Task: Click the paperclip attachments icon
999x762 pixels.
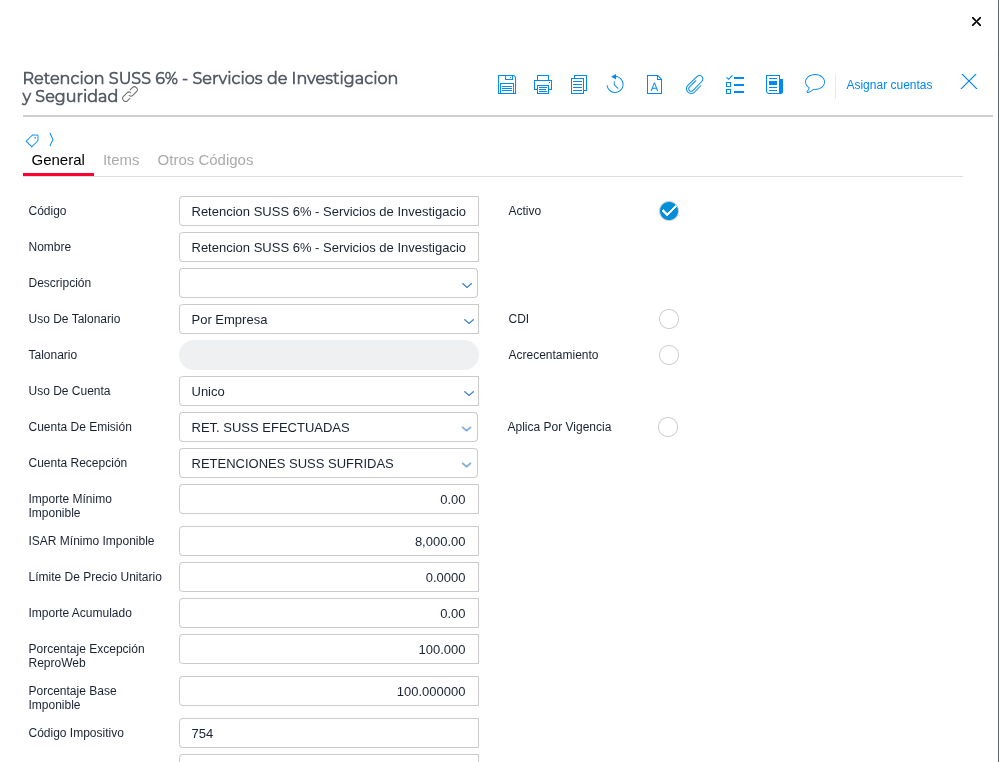Action: [694, 85]
